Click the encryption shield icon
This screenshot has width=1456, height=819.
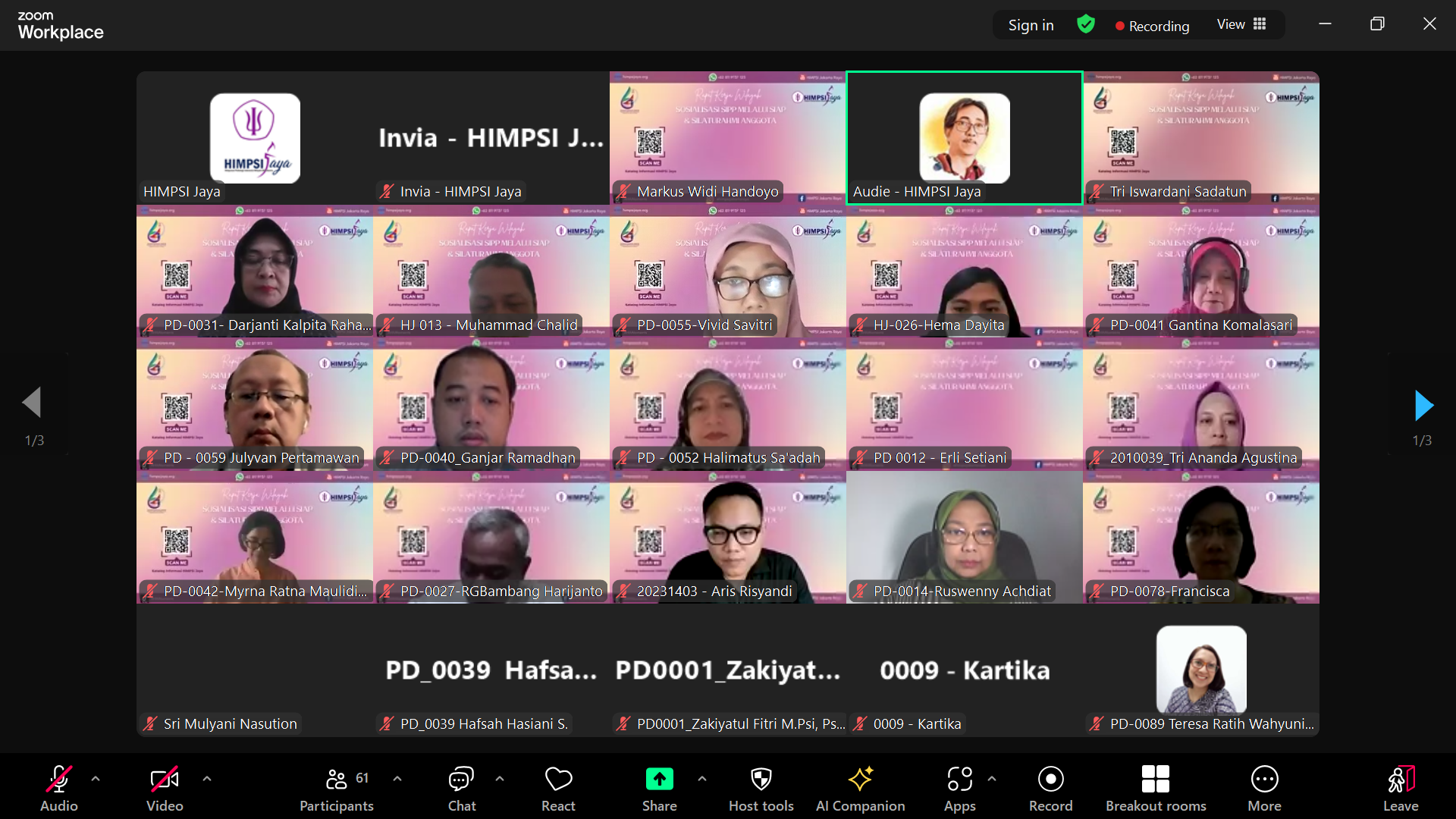1086,24
